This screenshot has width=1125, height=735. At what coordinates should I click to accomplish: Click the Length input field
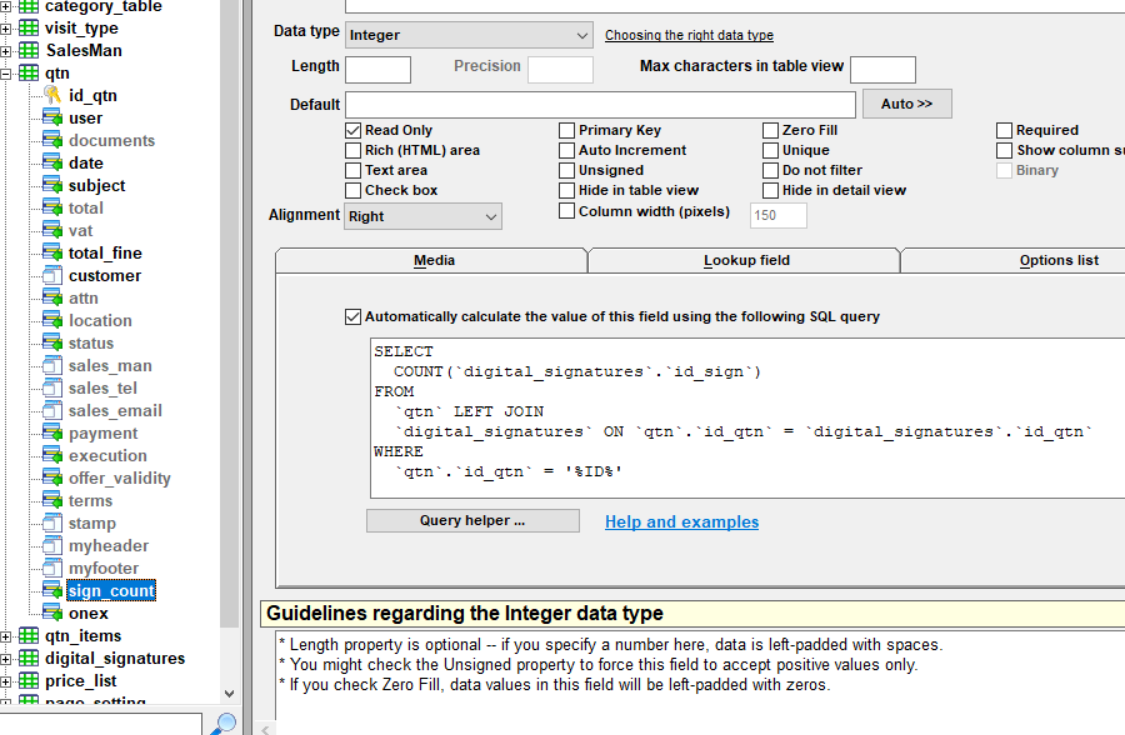(x=378, y=70)
